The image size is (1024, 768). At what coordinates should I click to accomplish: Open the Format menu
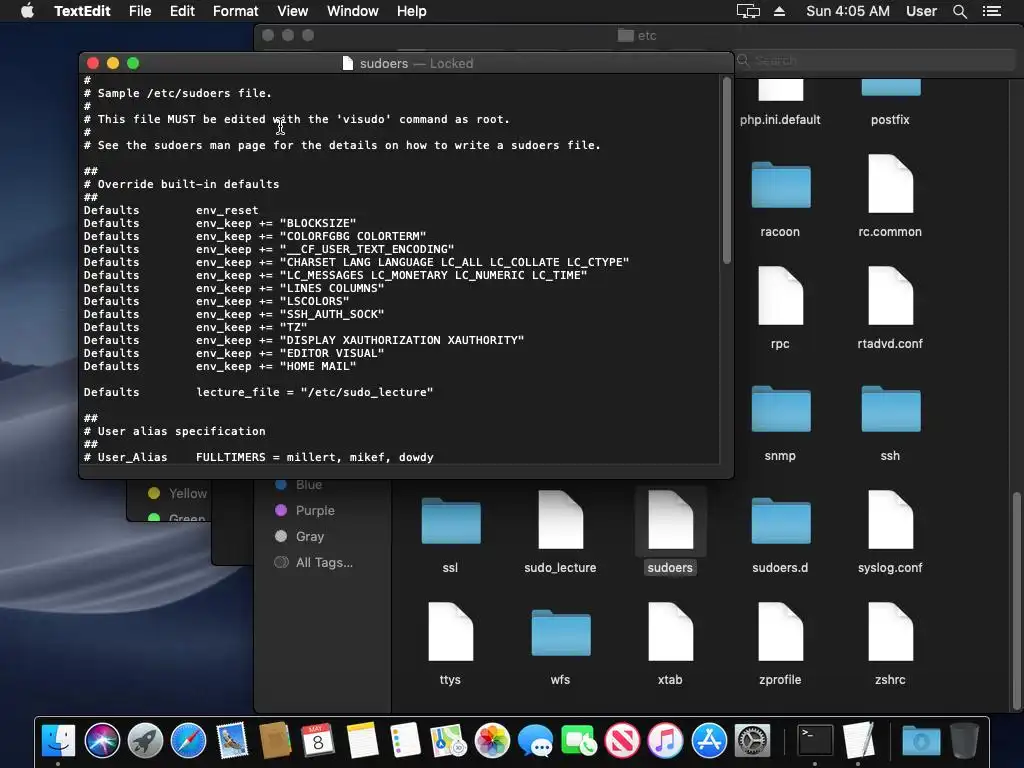[236, 11]
